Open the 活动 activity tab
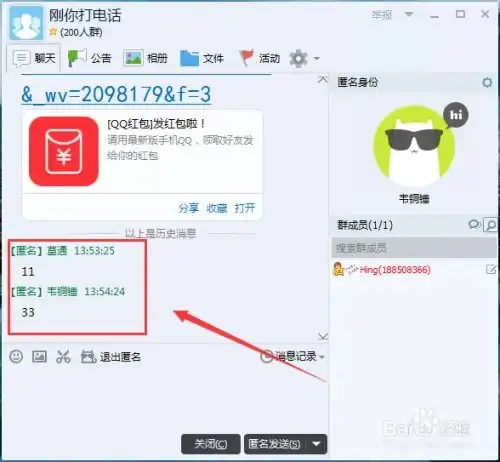The width and height of the screenshot is (500, 462). point(260,58)
